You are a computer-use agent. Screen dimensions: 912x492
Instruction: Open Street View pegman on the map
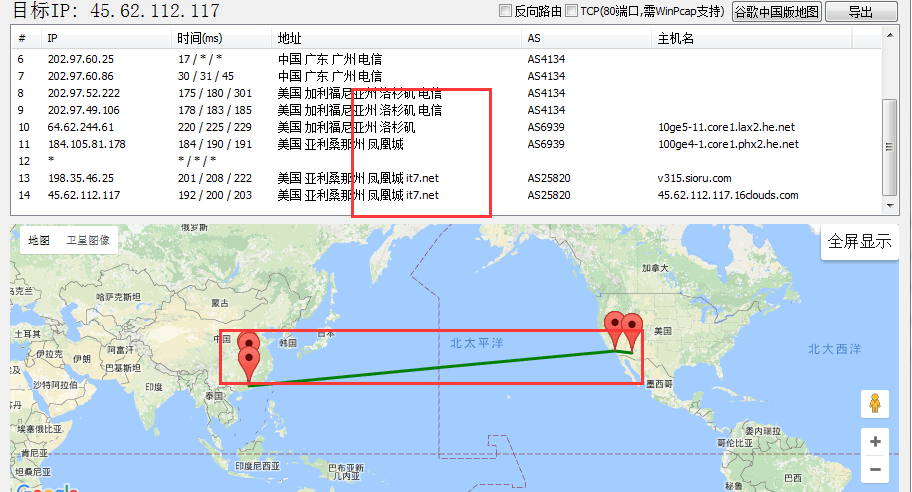[x=875, y=403]
